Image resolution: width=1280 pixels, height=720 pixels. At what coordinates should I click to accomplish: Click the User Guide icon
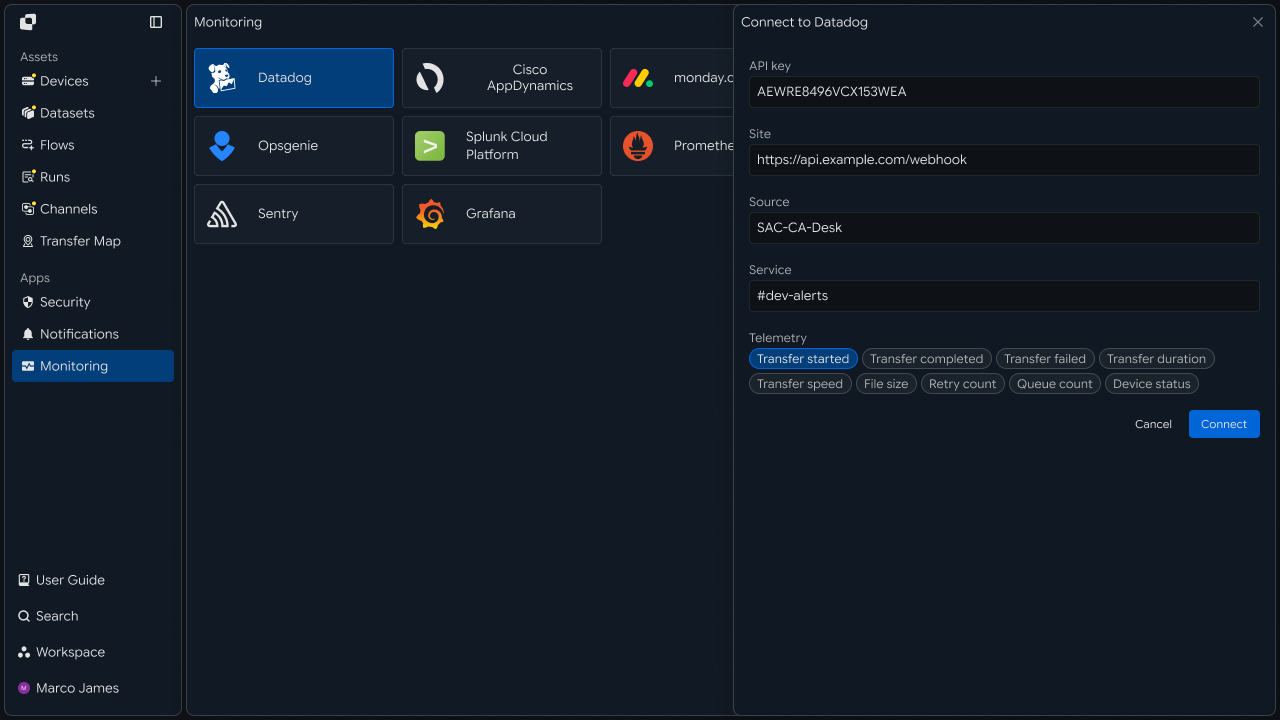[x=24, y=580]
